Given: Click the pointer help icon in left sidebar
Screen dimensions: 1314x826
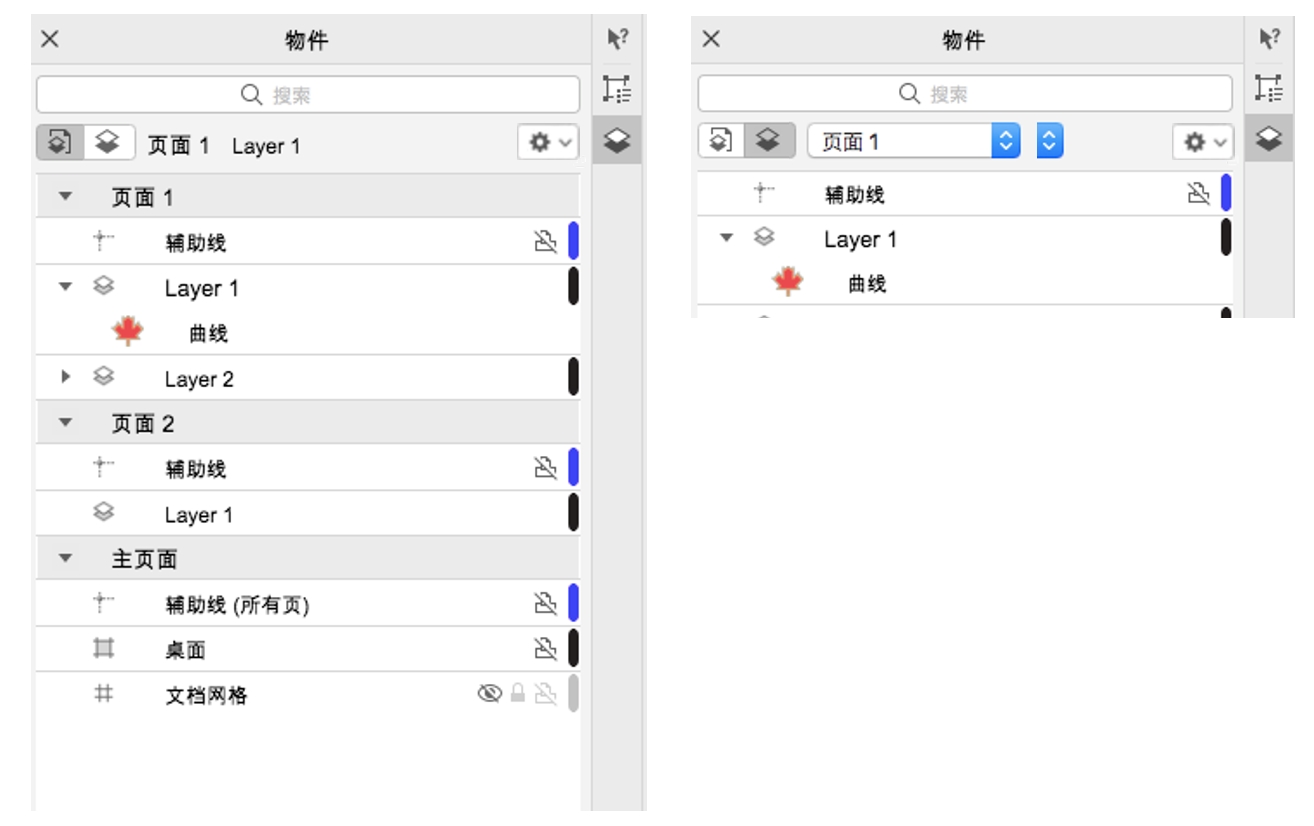Looking at the screenshot, I should pos(617,40).
